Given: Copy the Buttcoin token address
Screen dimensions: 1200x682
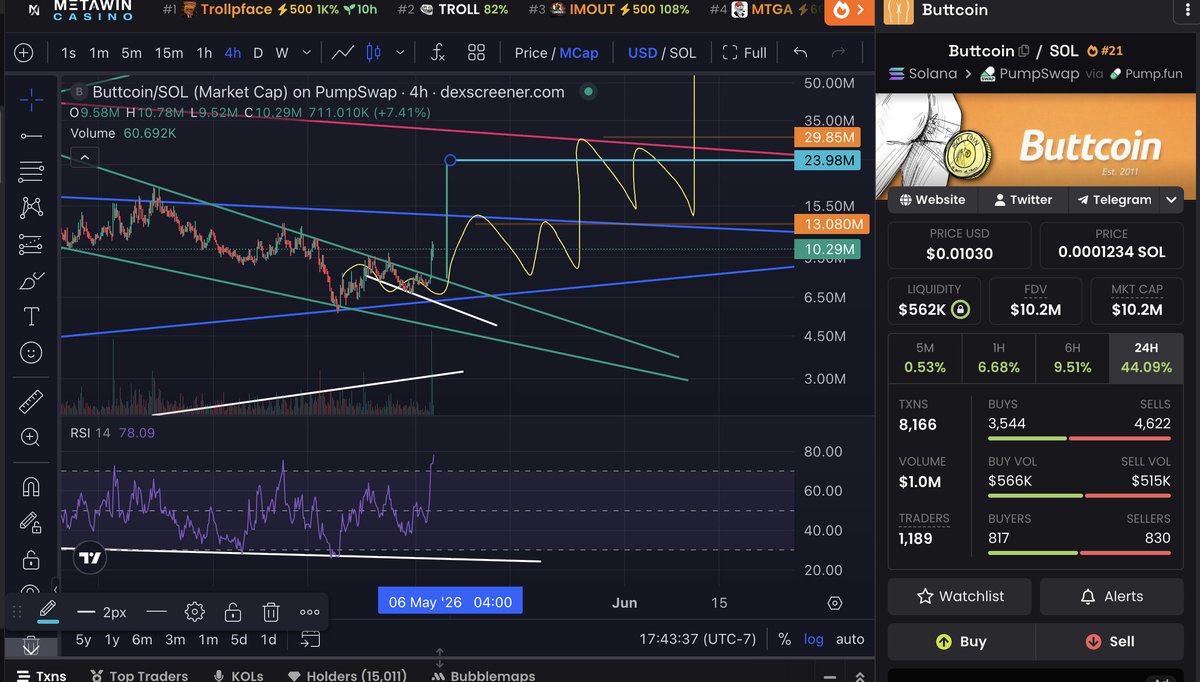Looking at the screenshot, I should (x=1024, y=51).
